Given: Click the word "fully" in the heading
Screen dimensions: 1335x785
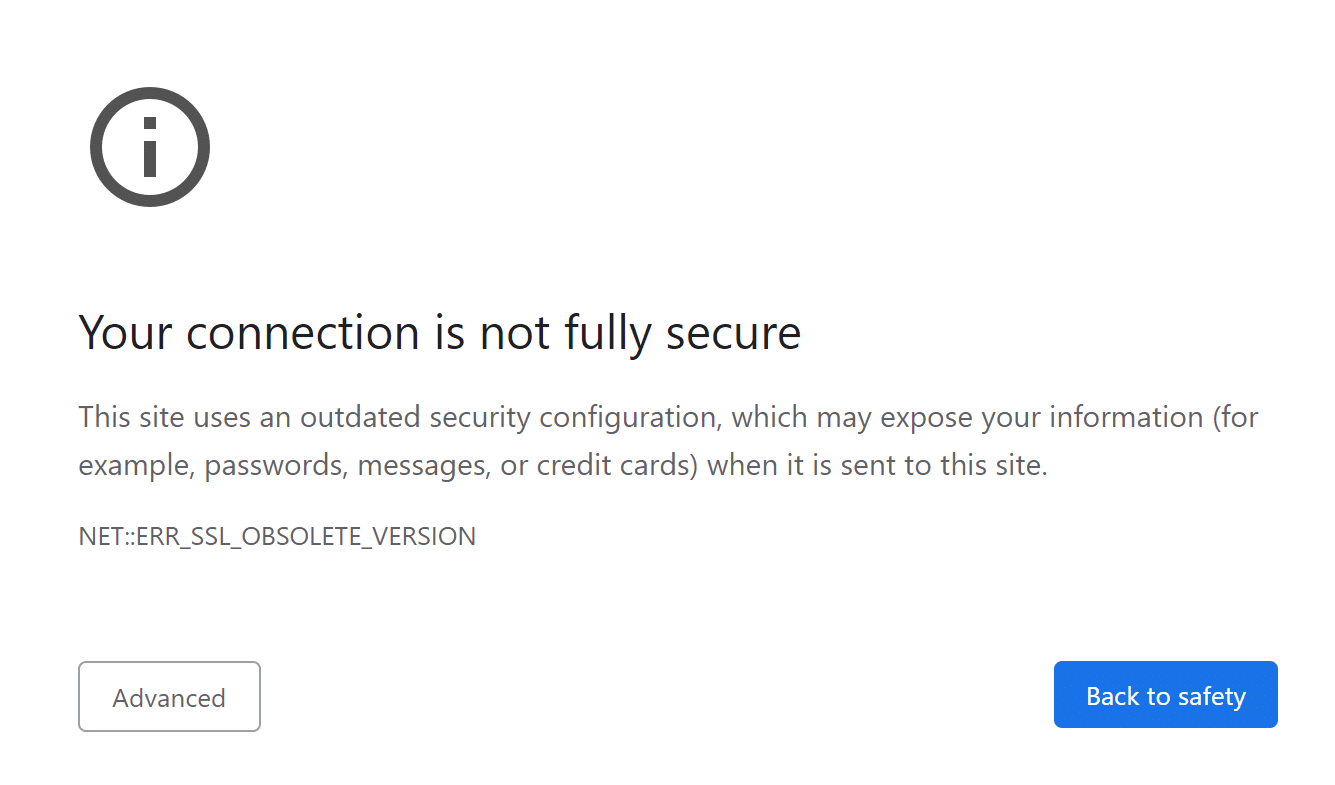Looking at the screenshot, I should (609, 333).
